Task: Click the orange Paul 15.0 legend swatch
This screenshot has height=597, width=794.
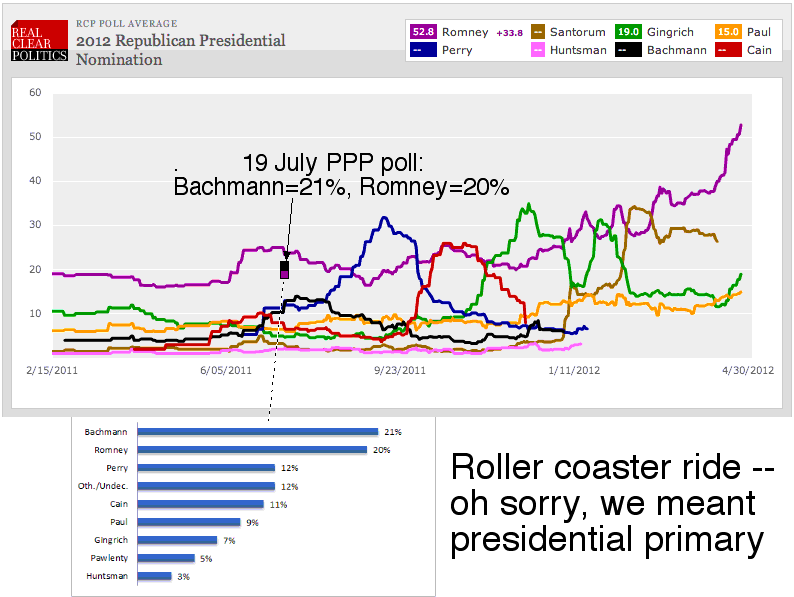Action: point(727,32)
